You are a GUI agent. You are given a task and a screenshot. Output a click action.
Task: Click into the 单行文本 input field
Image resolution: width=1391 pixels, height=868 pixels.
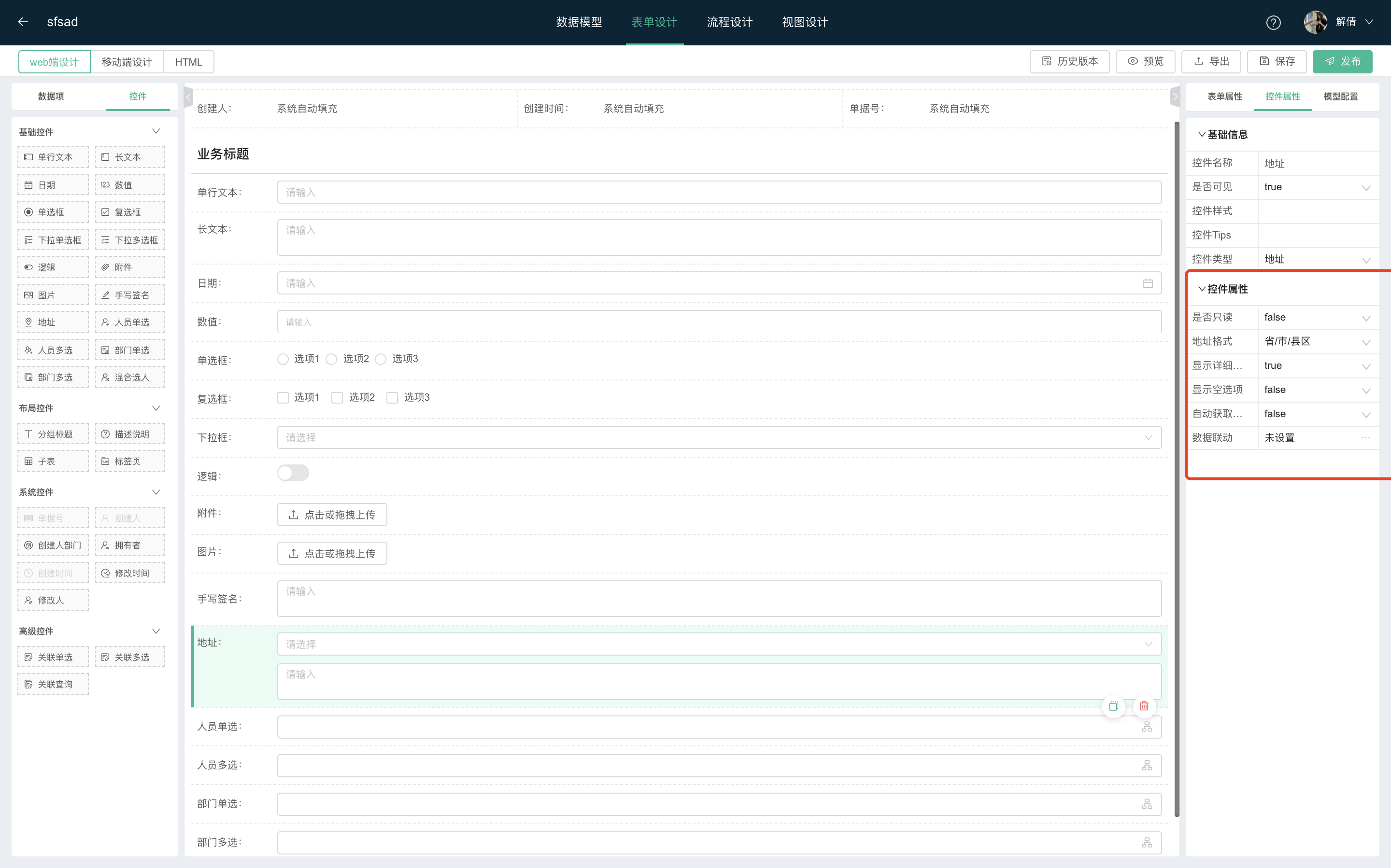(x=719, y=192)
